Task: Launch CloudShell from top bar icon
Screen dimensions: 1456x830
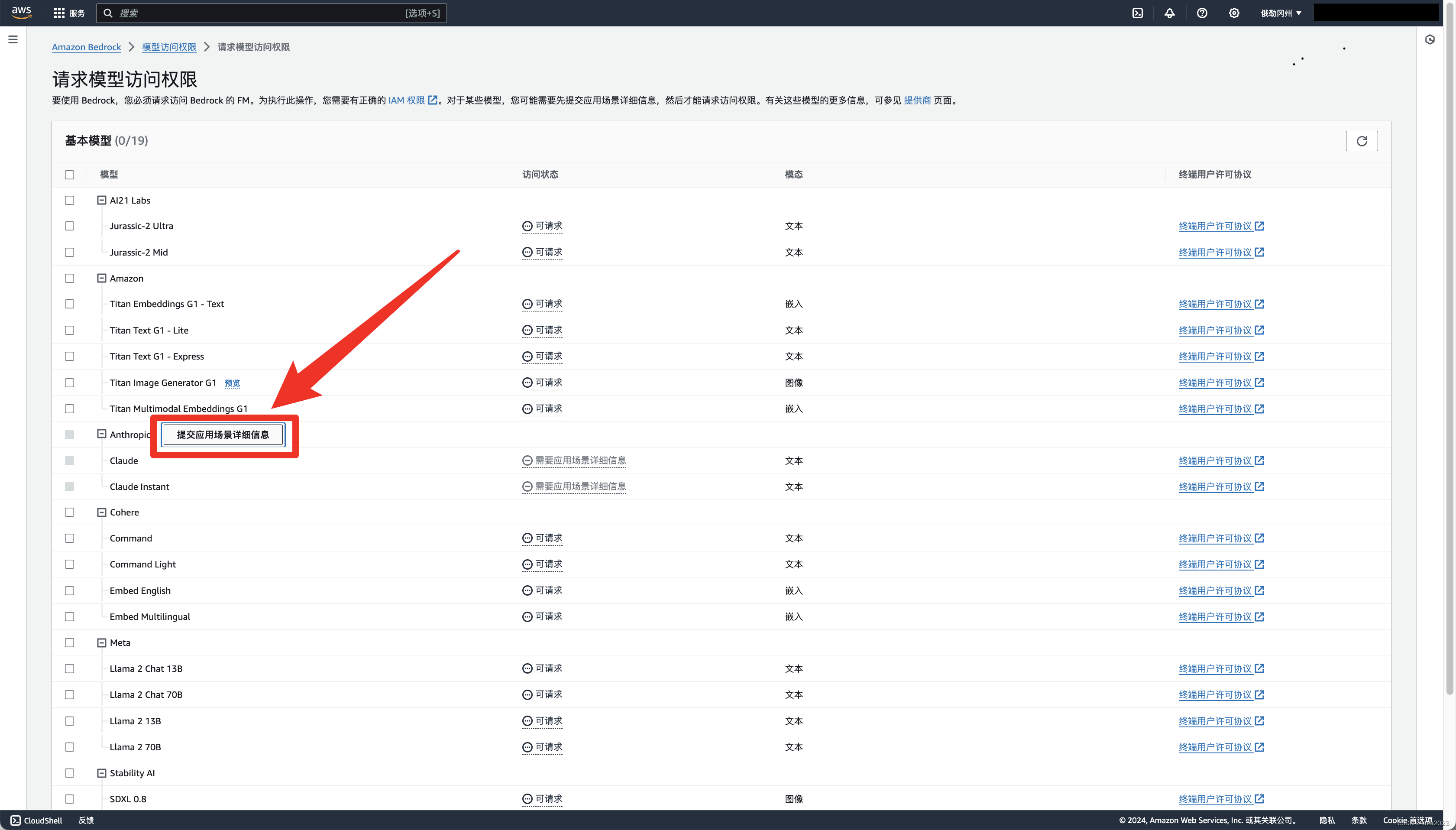Action: click(1137, 13)
